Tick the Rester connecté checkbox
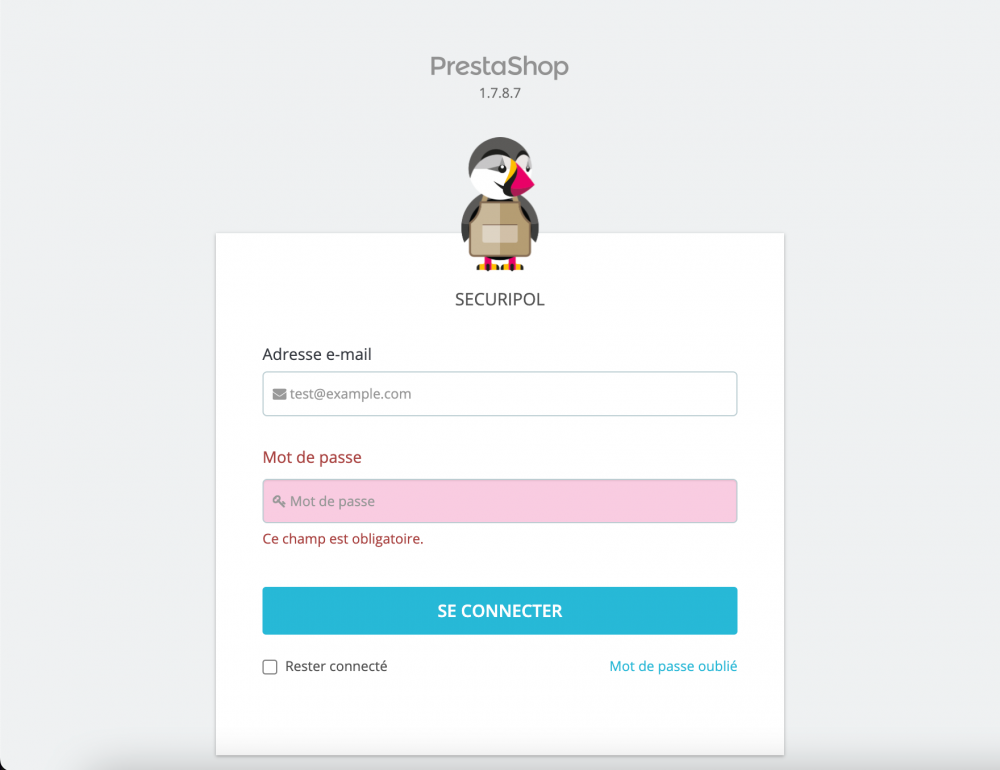 coord(270,667)
